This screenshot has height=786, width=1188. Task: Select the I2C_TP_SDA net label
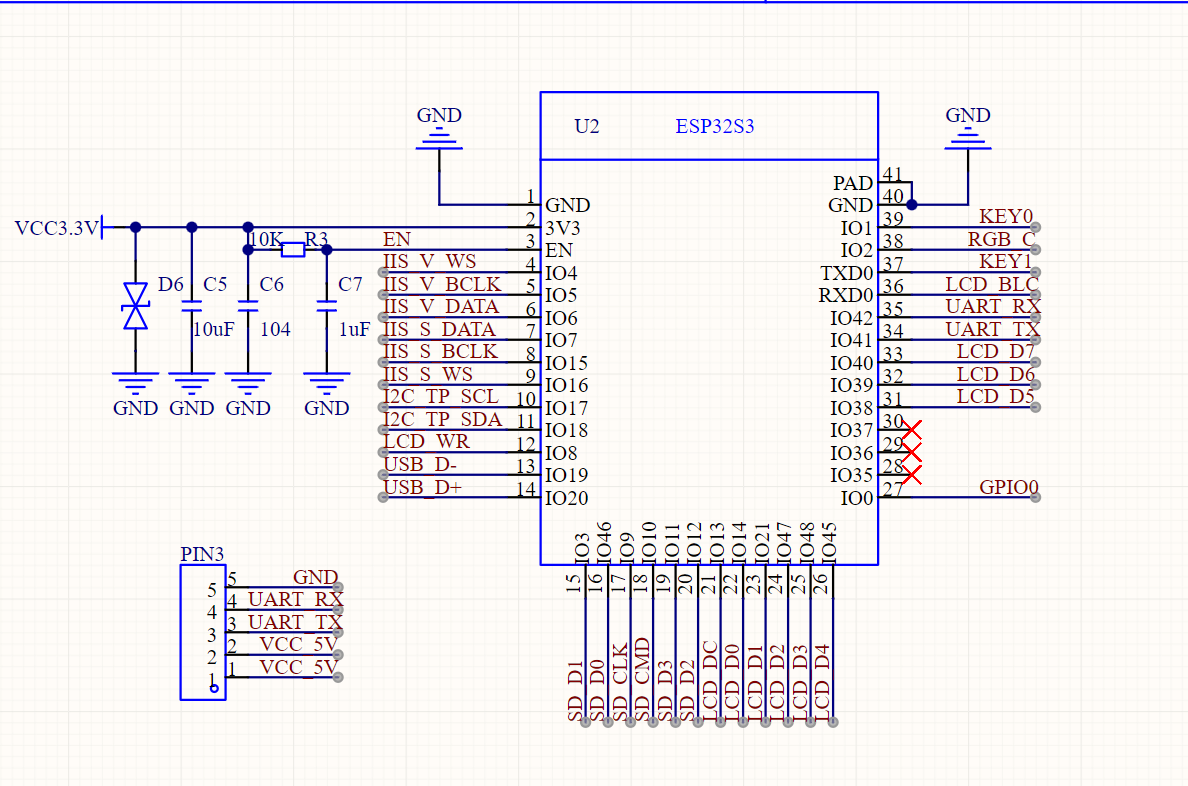[442, 418]
